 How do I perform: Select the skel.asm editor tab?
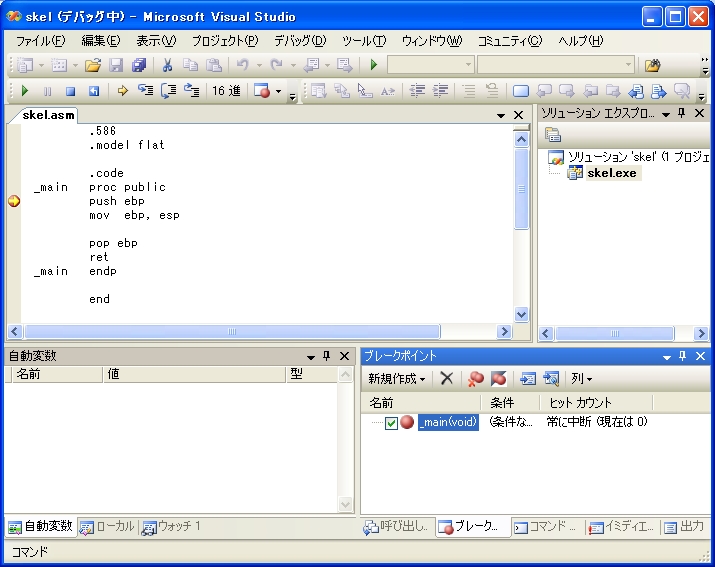tap(48, 115)
